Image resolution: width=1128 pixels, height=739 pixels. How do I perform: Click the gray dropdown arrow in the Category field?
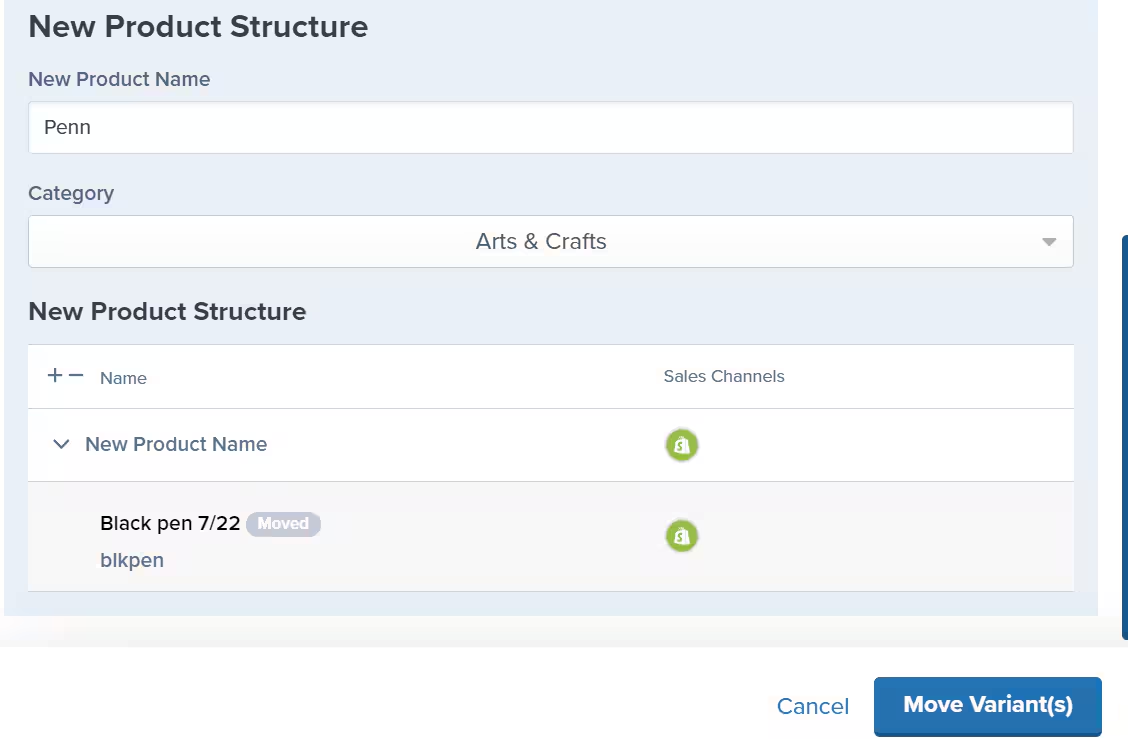point(1049,241)
